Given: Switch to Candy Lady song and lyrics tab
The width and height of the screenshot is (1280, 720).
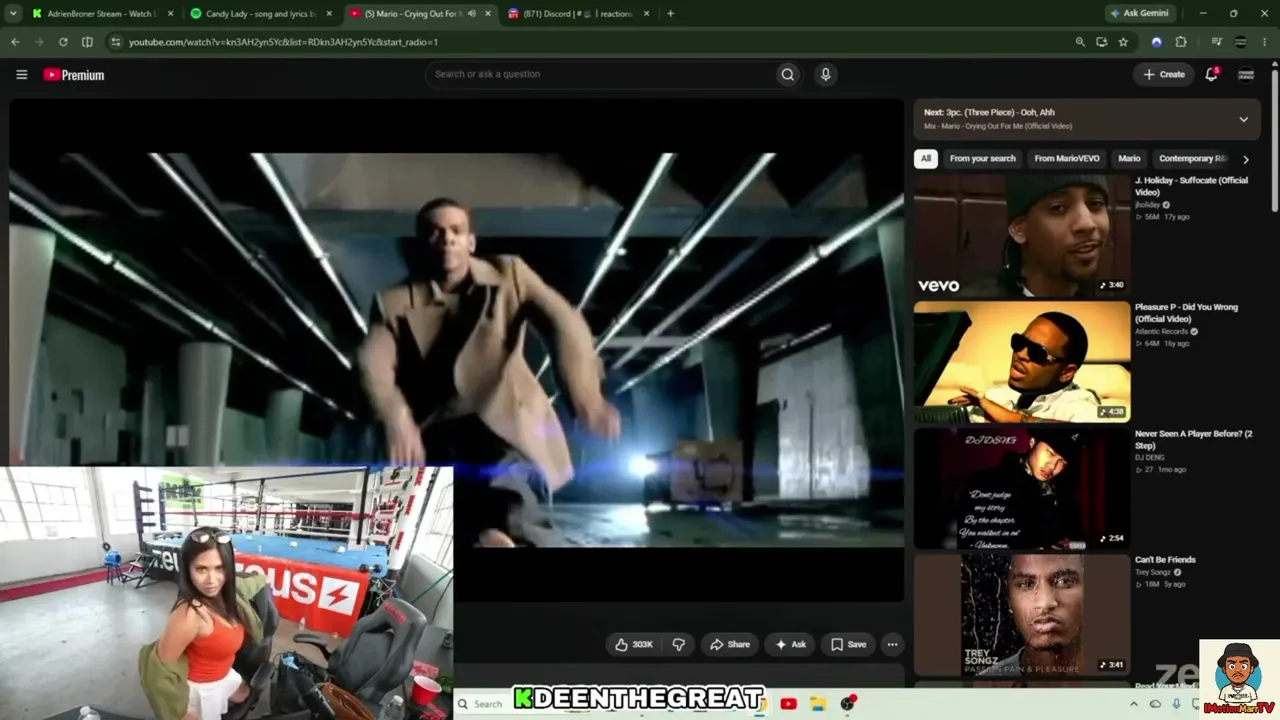Looking at the screenshot, I should point(262,14).
